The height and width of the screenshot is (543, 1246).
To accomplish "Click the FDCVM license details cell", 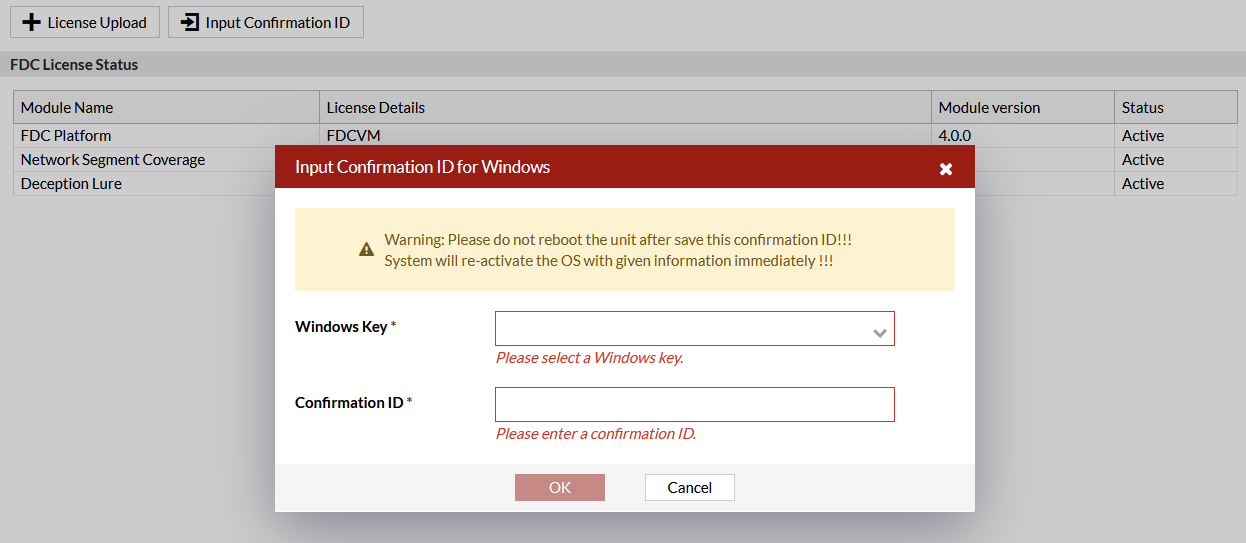I will pos(354,136).
